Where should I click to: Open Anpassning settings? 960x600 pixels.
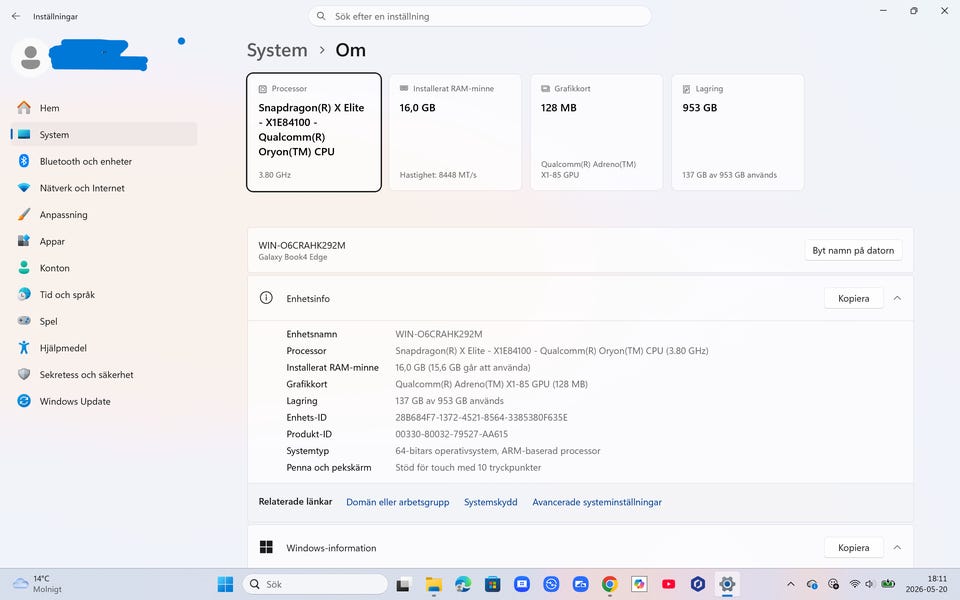[x=103, y=214]
